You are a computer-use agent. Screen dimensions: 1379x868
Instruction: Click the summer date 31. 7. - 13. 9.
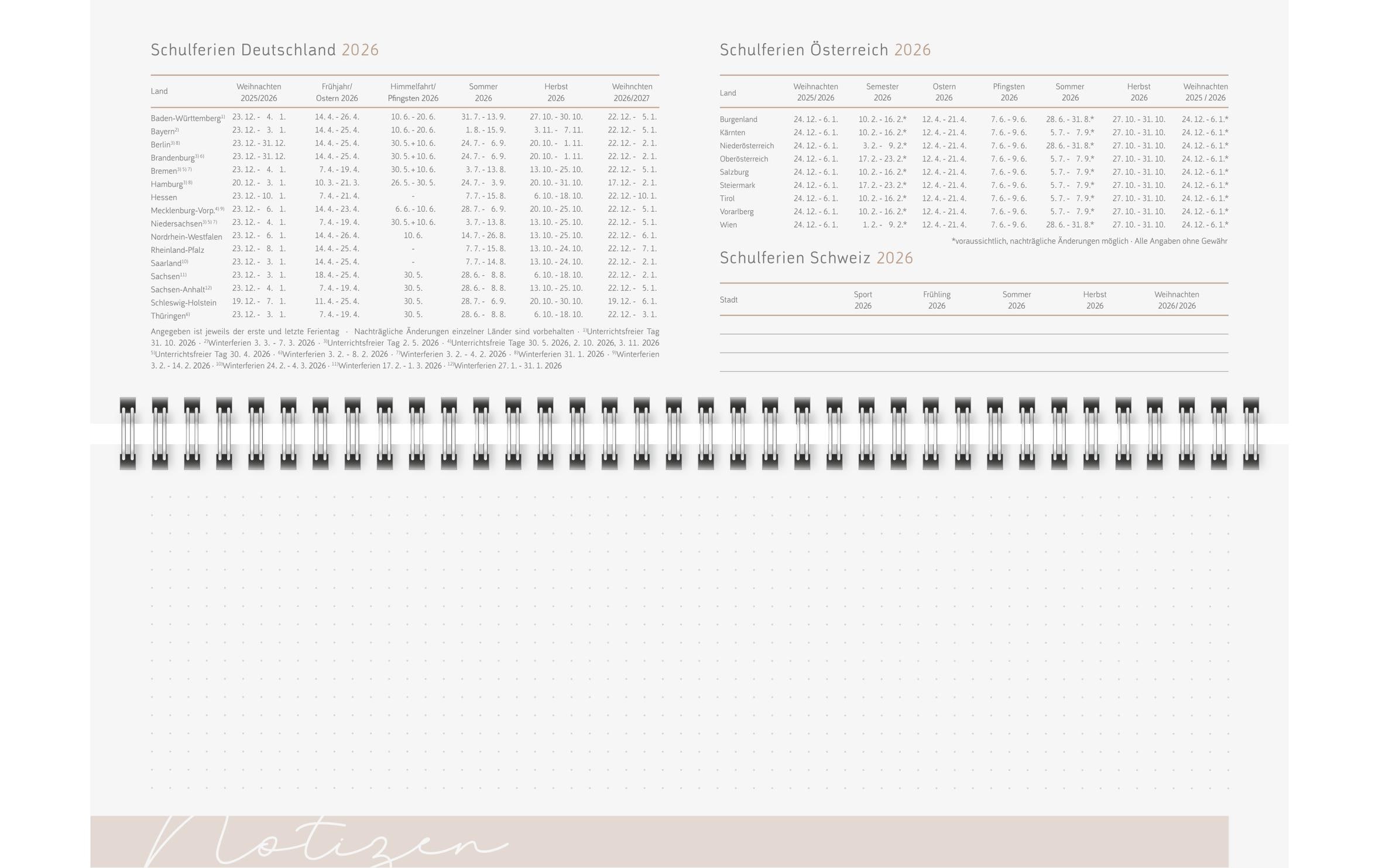(x=483, y=117)
